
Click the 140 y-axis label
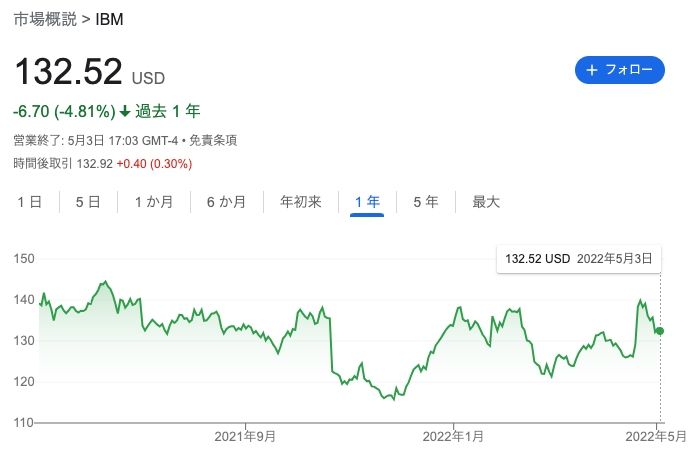tap(24, 299)
